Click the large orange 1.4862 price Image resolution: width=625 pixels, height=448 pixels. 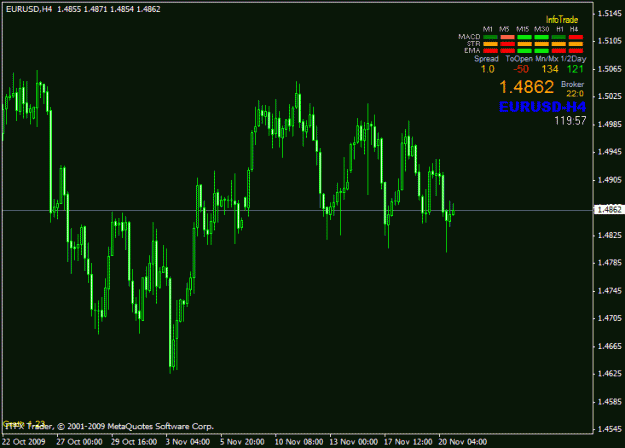526,87
